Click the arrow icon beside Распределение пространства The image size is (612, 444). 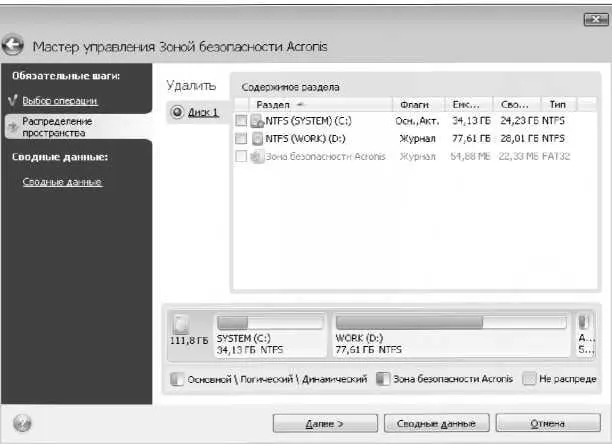pyautogui.click(x=13, y=126)
